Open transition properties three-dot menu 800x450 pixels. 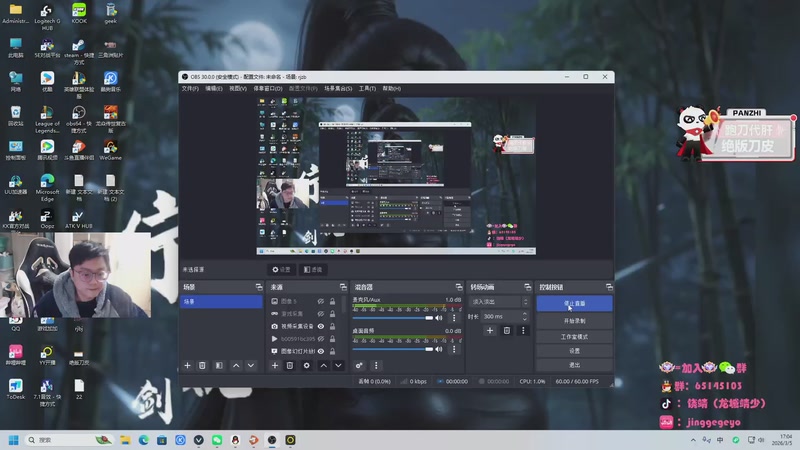point(523,331)
